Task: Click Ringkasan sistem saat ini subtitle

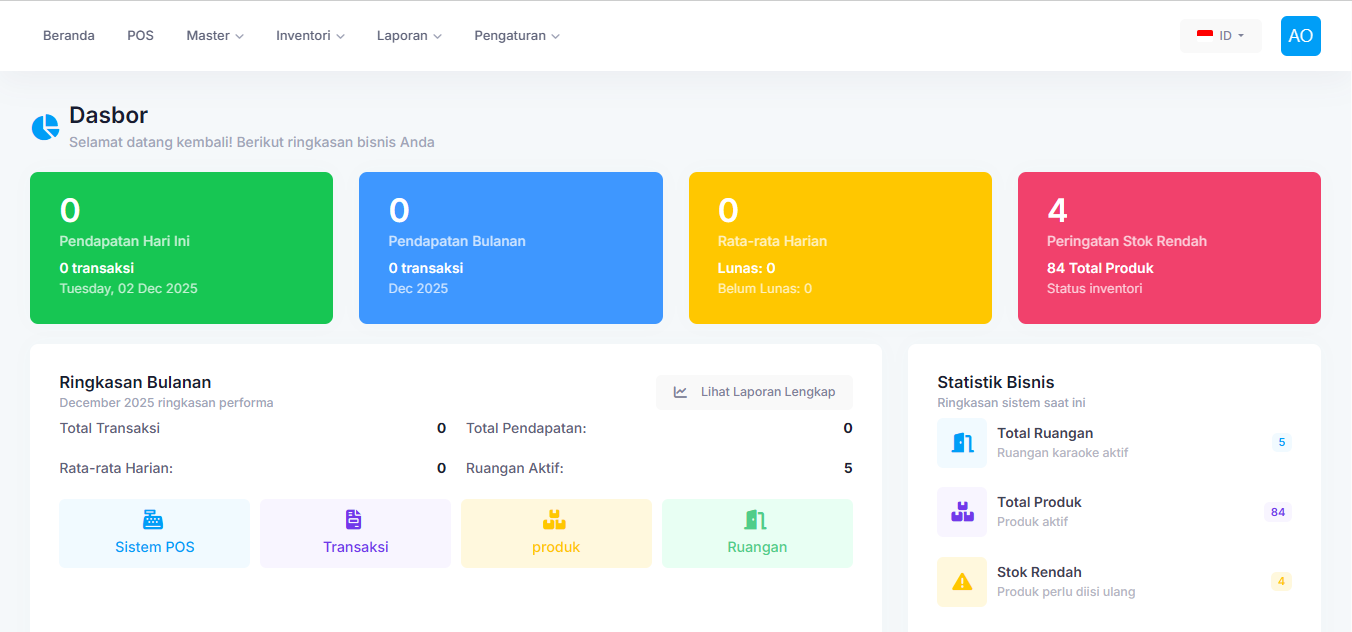Action: click(1011, 403)
